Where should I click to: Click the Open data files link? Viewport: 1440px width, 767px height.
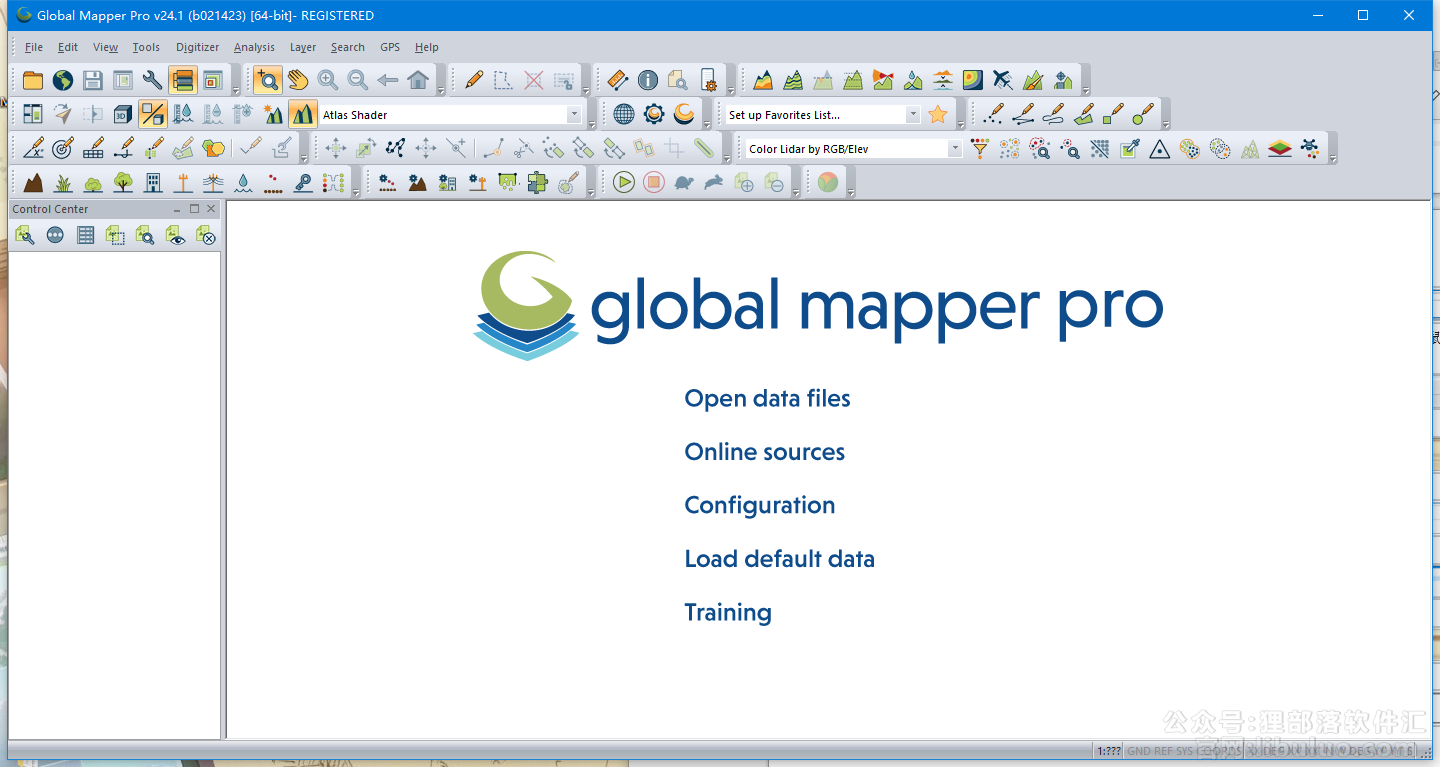(767, 399)
